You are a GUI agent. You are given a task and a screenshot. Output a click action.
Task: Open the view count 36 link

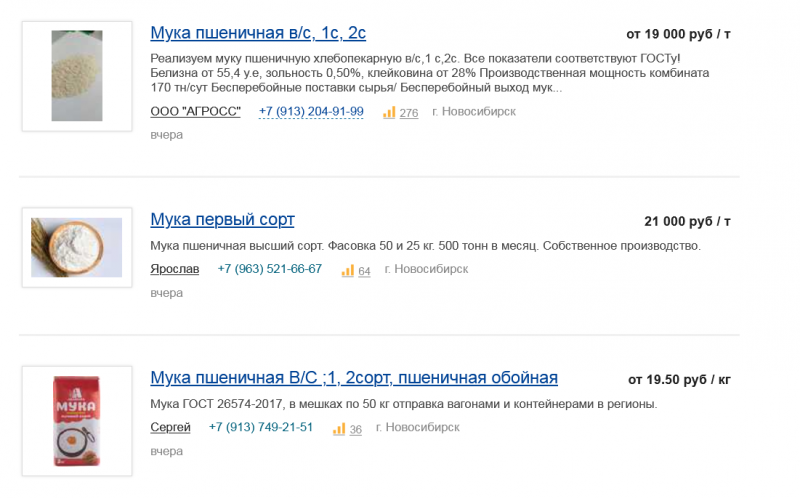[356, 430]
